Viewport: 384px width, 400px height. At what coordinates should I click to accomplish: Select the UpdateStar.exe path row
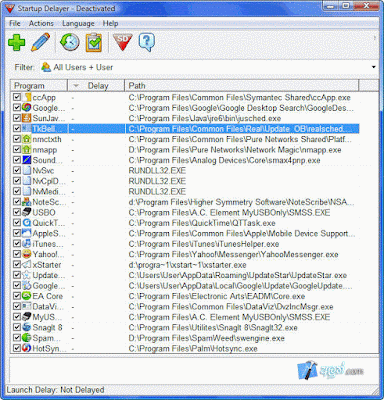tap(238, 275)
